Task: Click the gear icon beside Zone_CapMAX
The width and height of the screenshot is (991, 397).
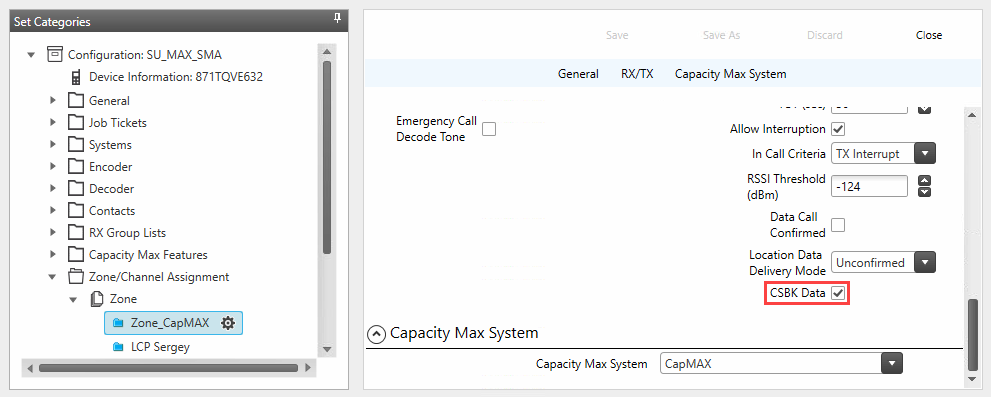Action: (228, 323)
